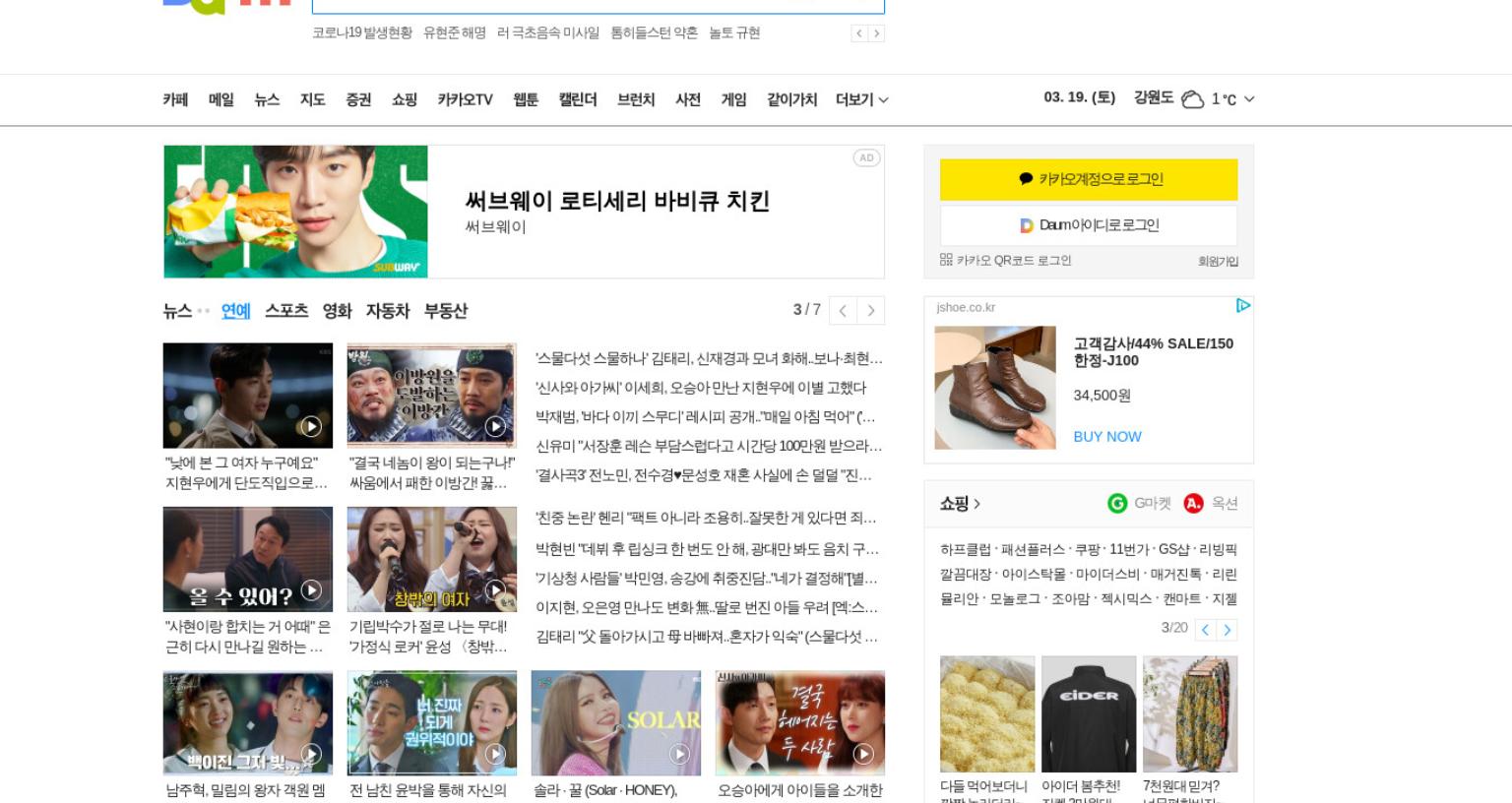Switch to the 부동산 news tab
This screenshot has width=1512, height=803.
coord(446,311)
